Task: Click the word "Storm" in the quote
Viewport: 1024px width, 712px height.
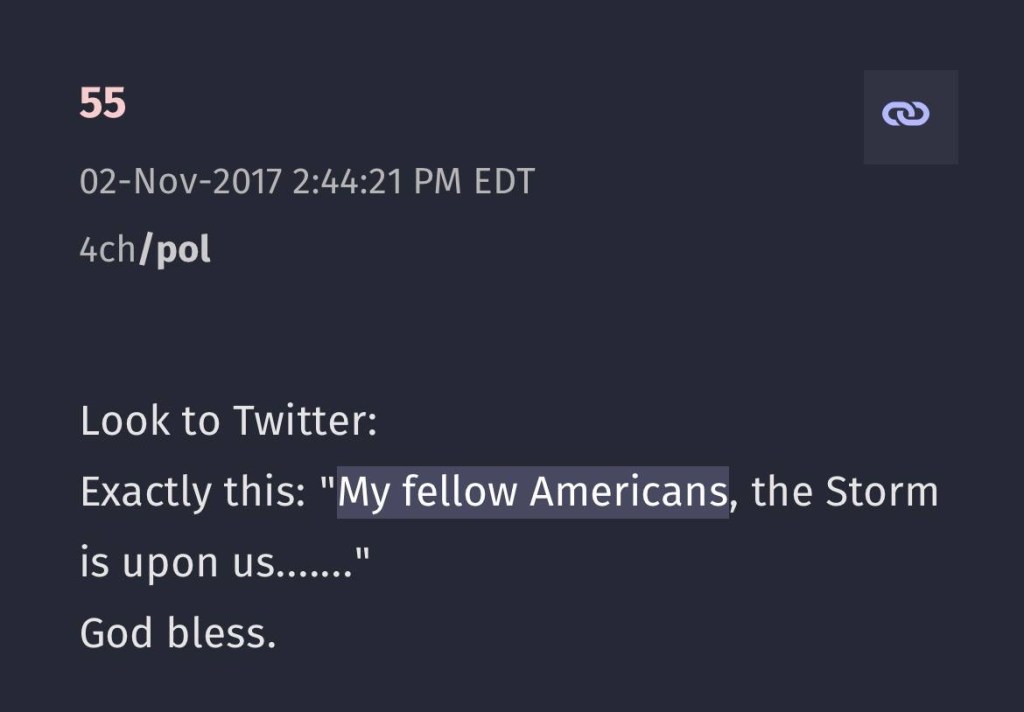Action: pyautogui.click(x=882, y=492)
